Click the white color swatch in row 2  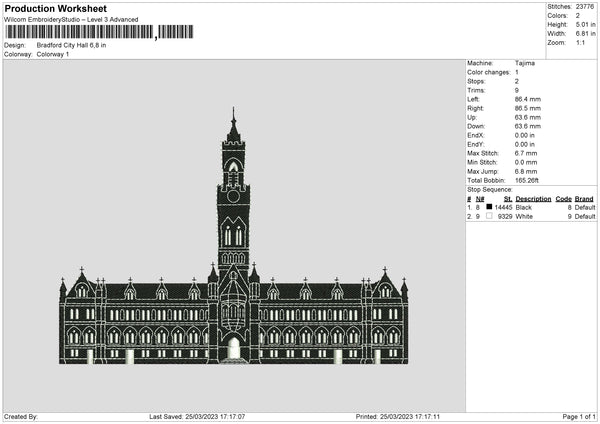click(x=489, y=216)
